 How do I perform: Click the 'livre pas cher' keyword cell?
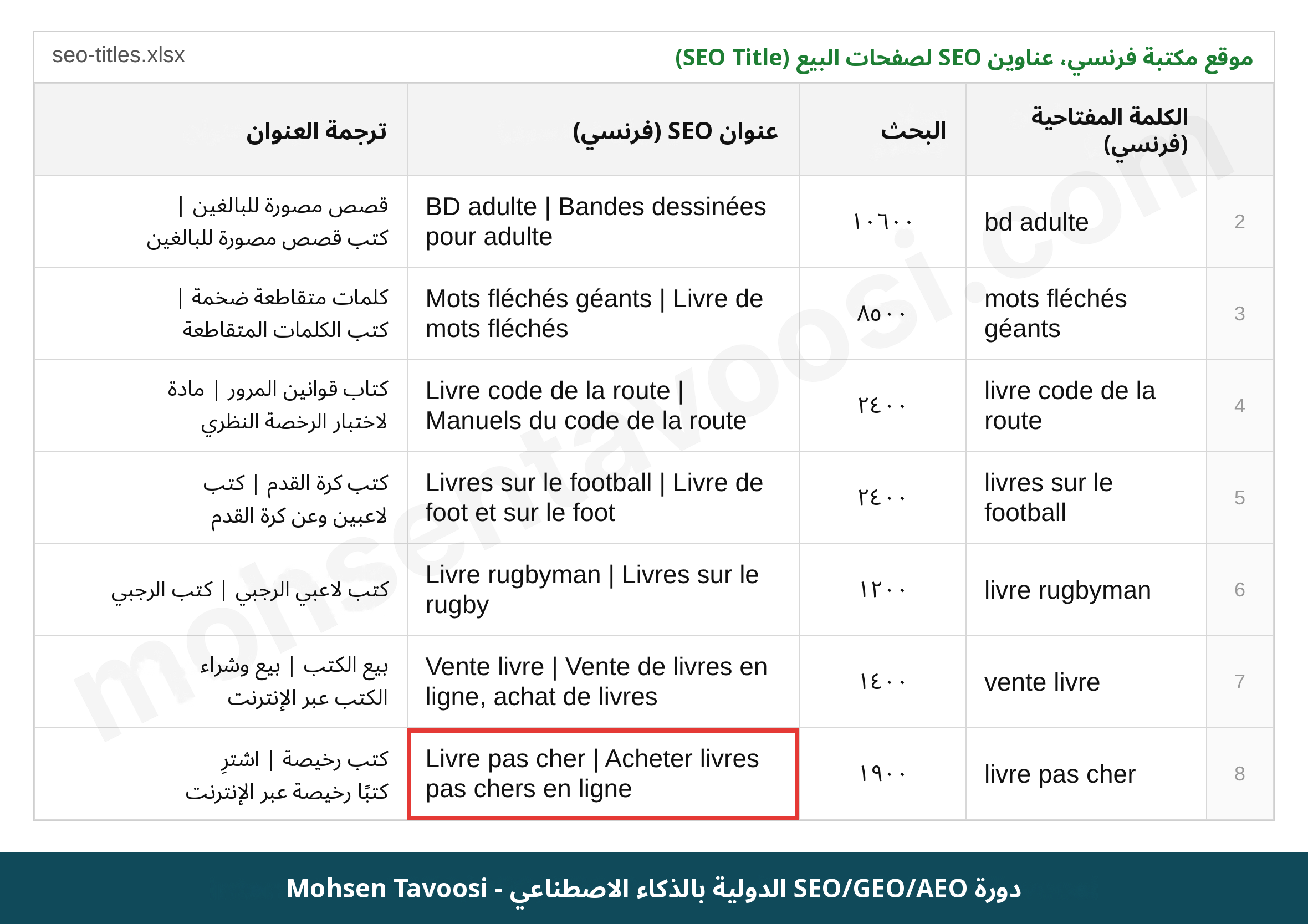[1086, 774]
